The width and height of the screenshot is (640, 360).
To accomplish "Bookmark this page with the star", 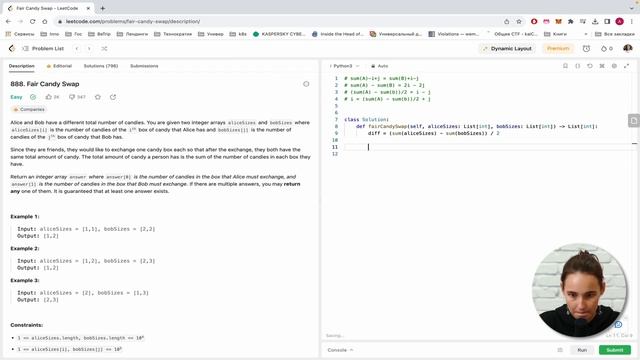I will click(x=519, y=21).
